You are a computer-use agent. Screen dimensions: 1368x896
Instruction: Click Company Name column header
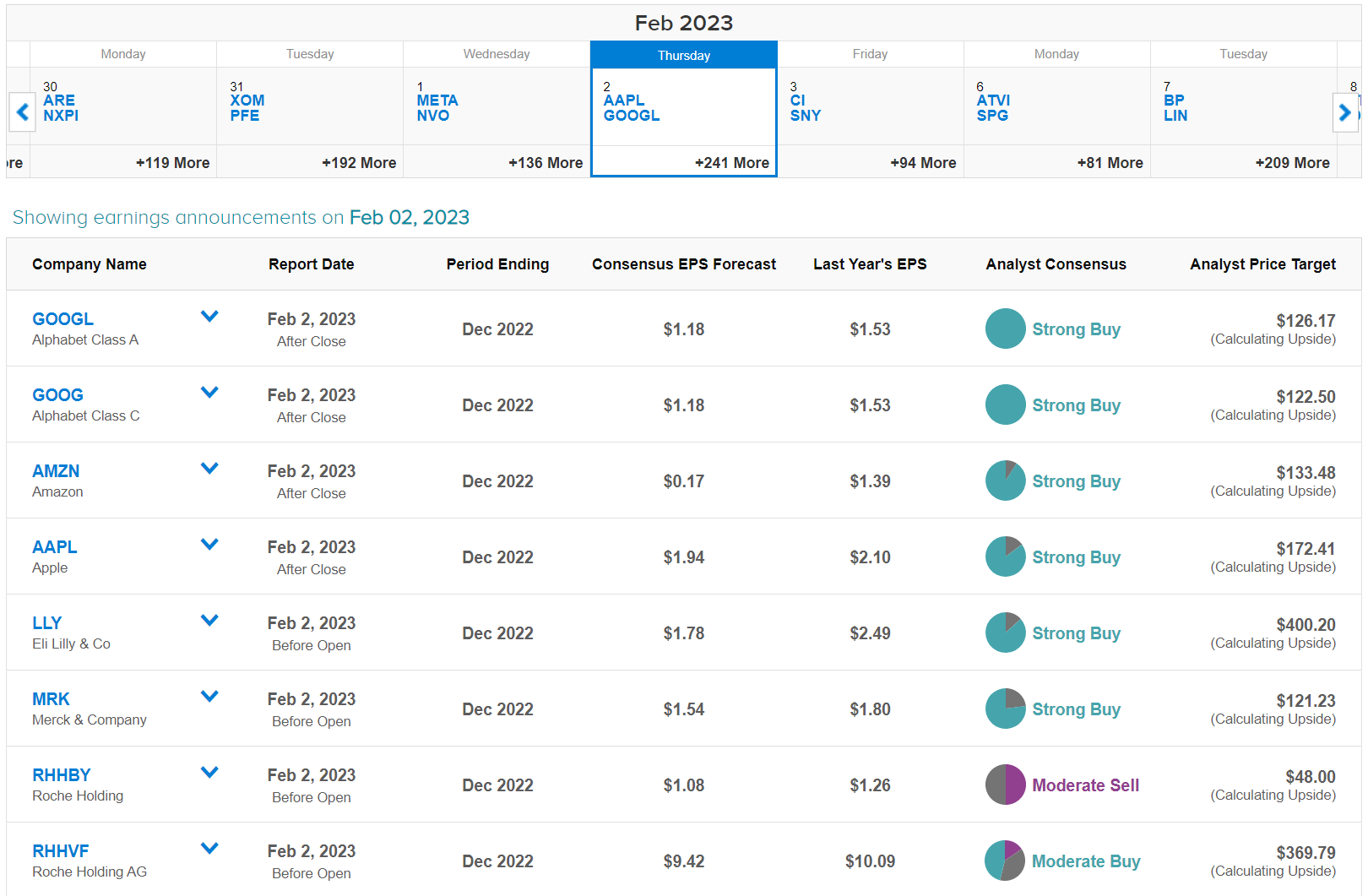click(x=90, y=264)
